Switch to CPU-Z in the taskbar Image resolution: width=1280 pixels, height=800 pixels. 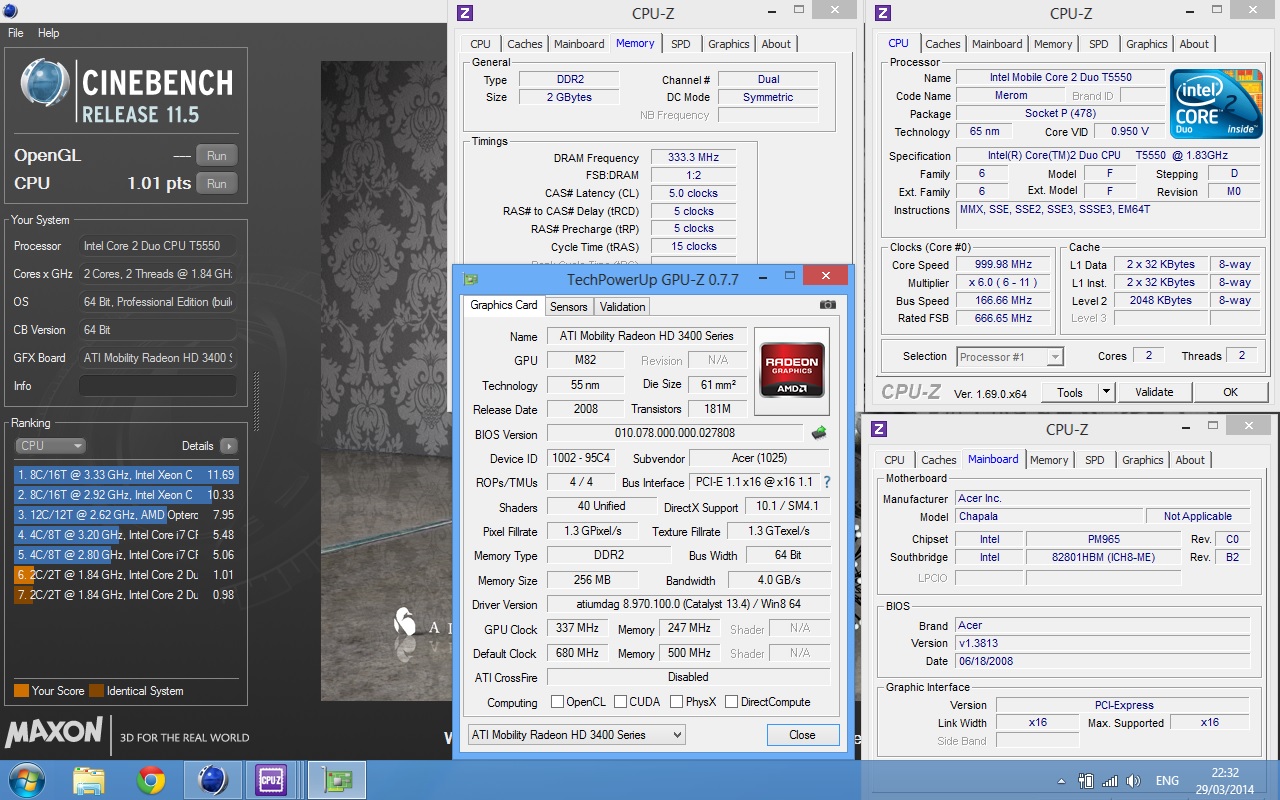click(x=272, y=780)
